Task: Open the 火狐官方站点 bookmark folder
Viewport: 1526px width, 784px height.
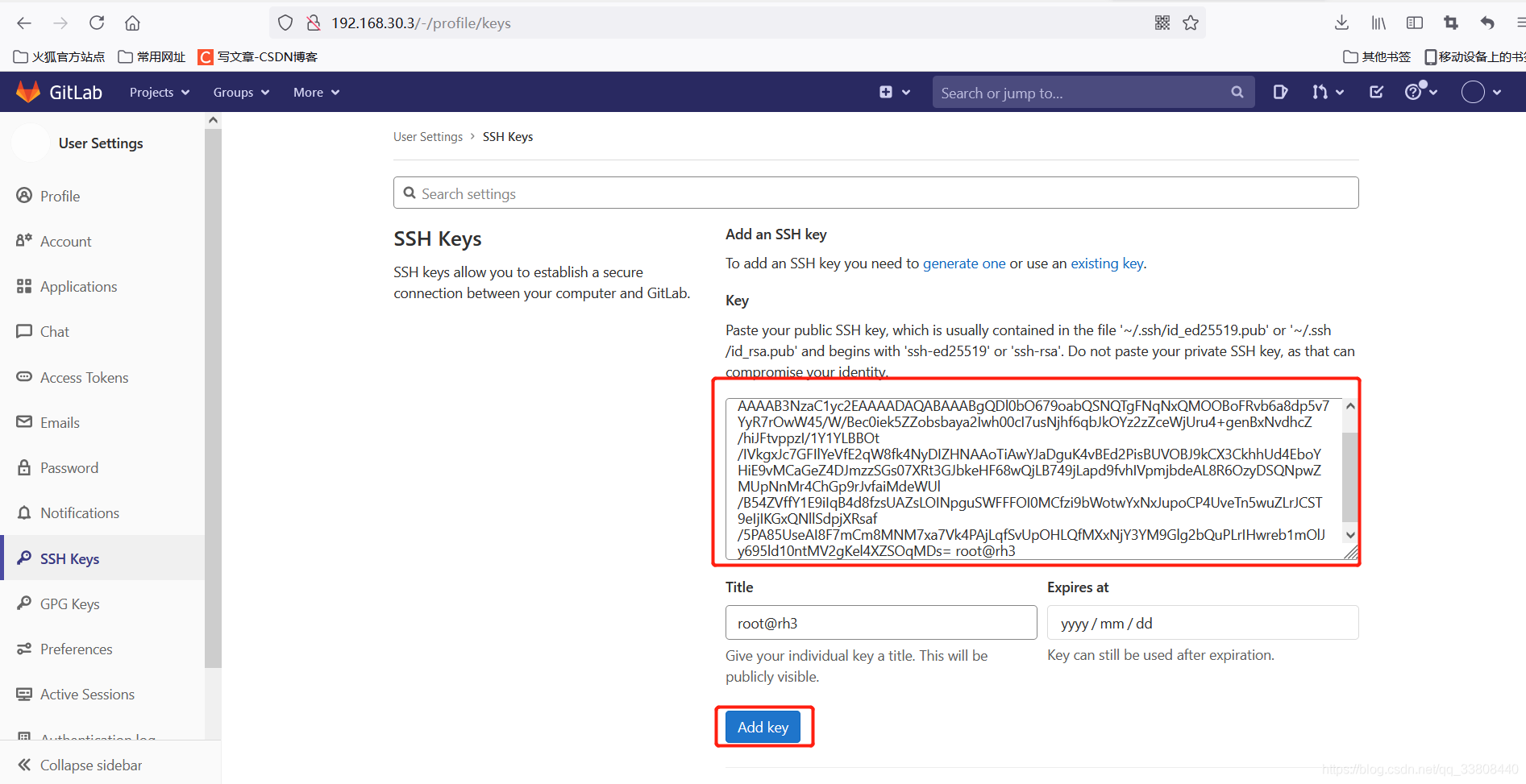Action: pos(59,56)
